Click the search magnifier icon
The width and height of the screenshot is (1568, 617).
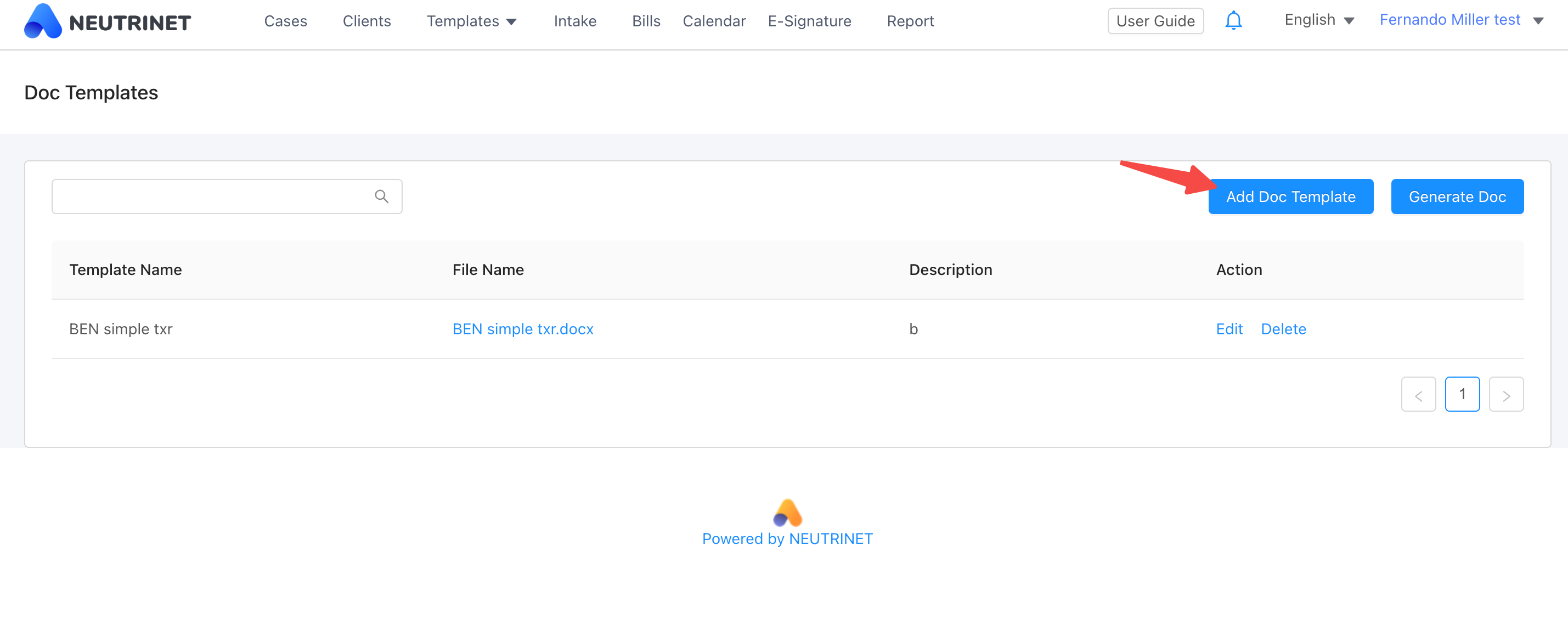click(381, 196)
